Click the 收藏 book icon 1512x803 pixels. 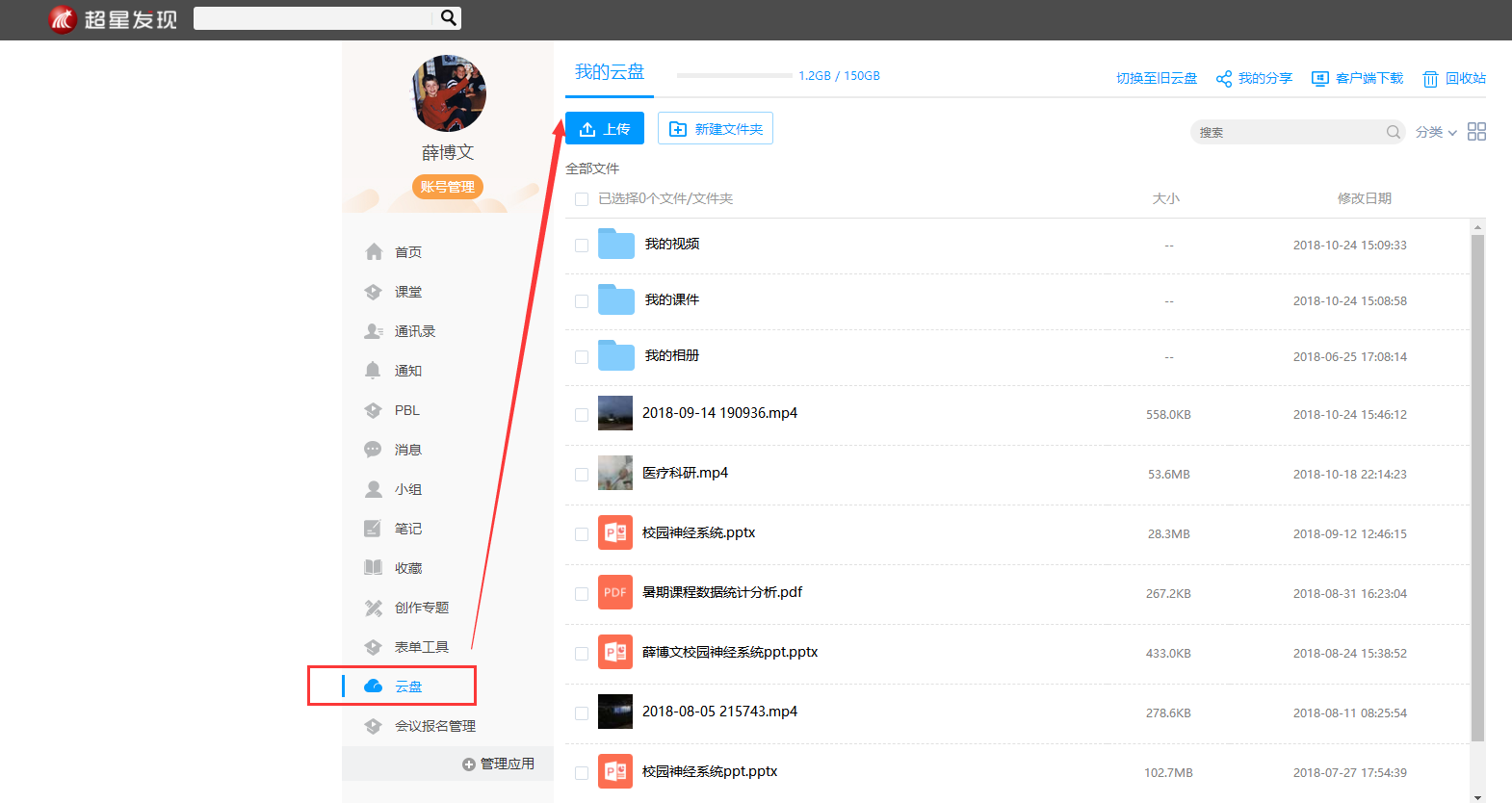coord(374,568)
